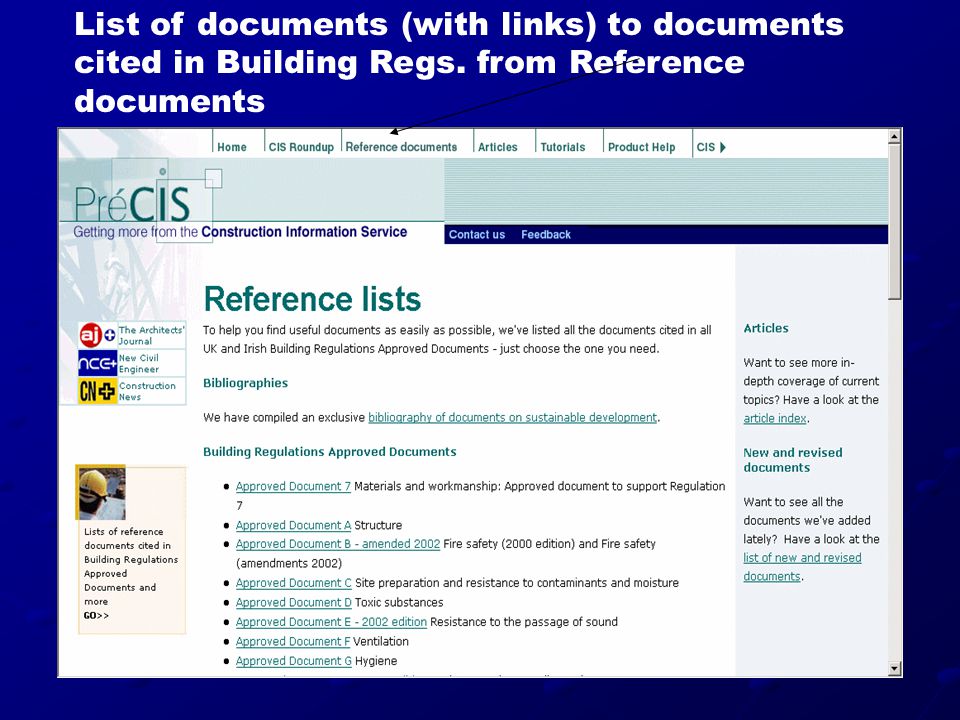Select Reference documents nav item
The image size is (960, 720).
click(401, 148)
